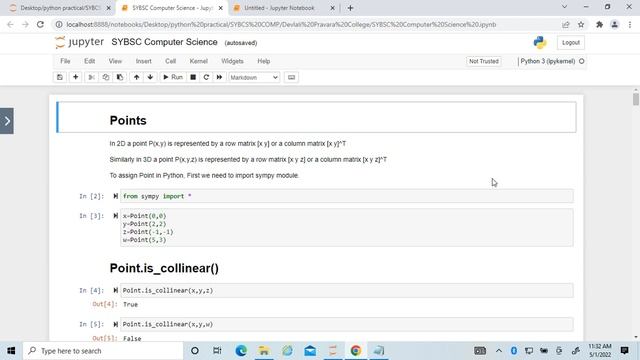640x360 pixels.
Task: Click the taskbar search box
Action: click(103, 351)
